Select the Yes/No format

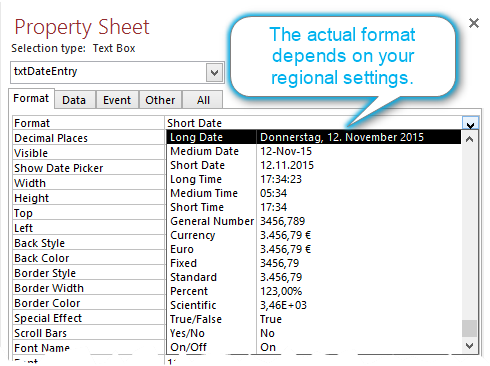(x=314, y=333)
